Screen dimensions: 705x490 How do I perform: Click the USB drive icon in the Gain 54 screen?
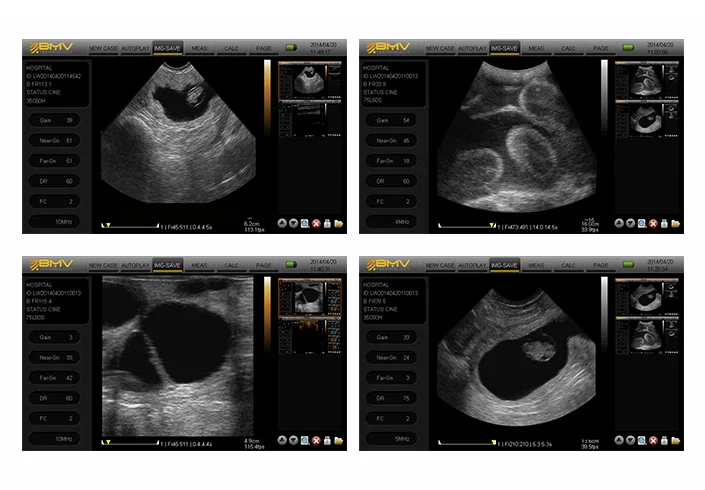click(x=665, y=223)
